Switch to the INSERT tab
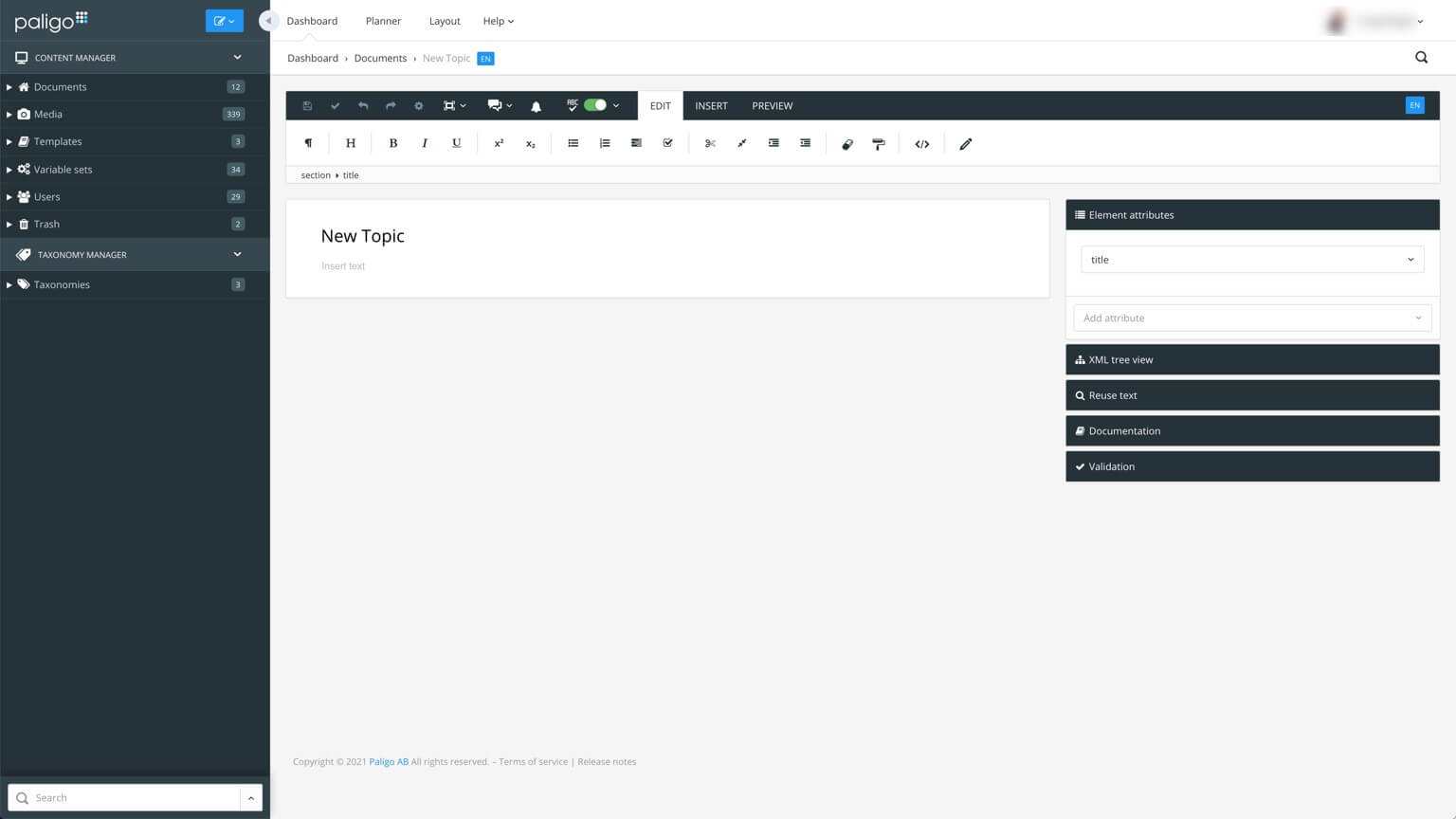The image size is (1456, 819). tap(711, 106)
